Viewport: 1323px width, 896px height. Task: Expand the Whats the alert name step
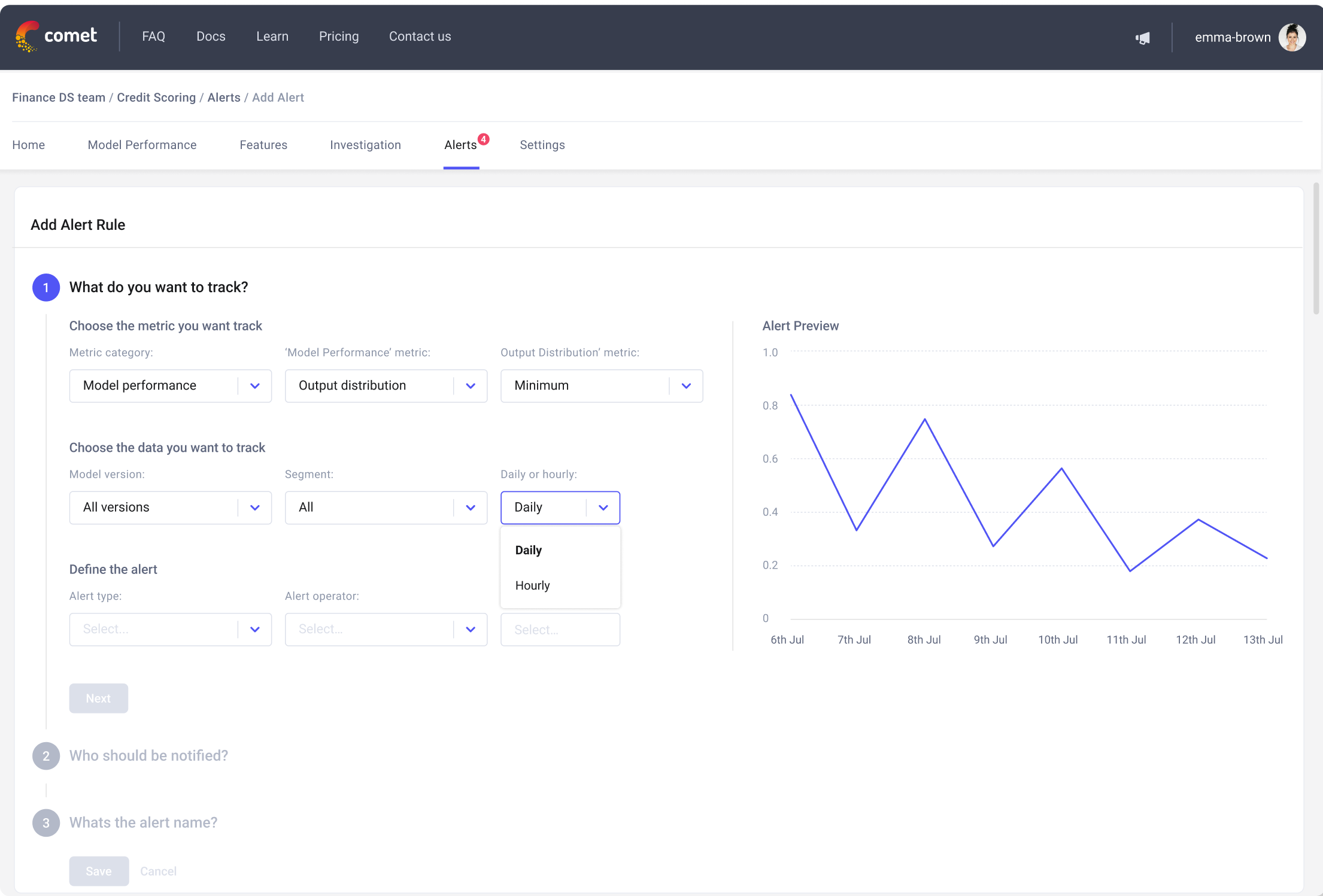144,822
